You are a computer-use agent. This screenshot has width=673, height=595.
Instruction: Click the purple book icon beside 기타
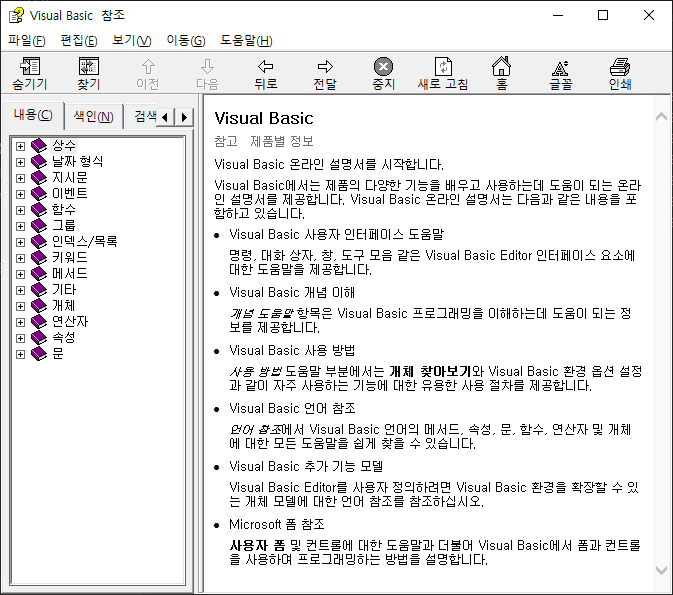(39, 290)
